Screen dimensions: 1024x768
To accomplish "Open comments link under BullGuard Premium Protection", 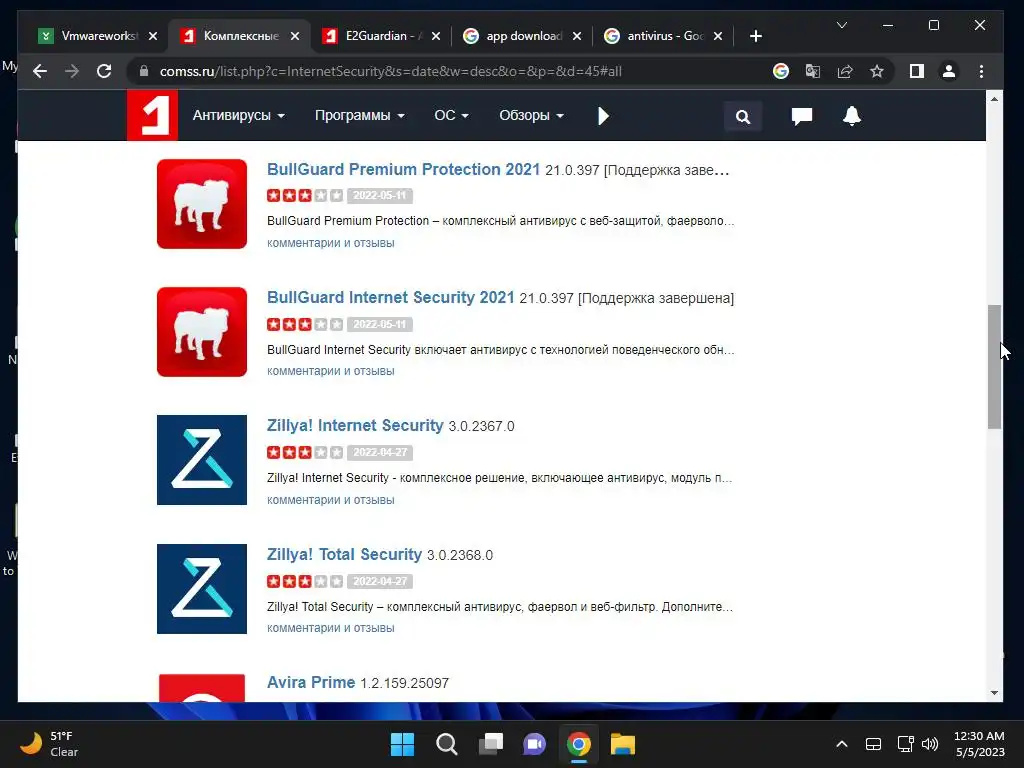I will [330, 243].
